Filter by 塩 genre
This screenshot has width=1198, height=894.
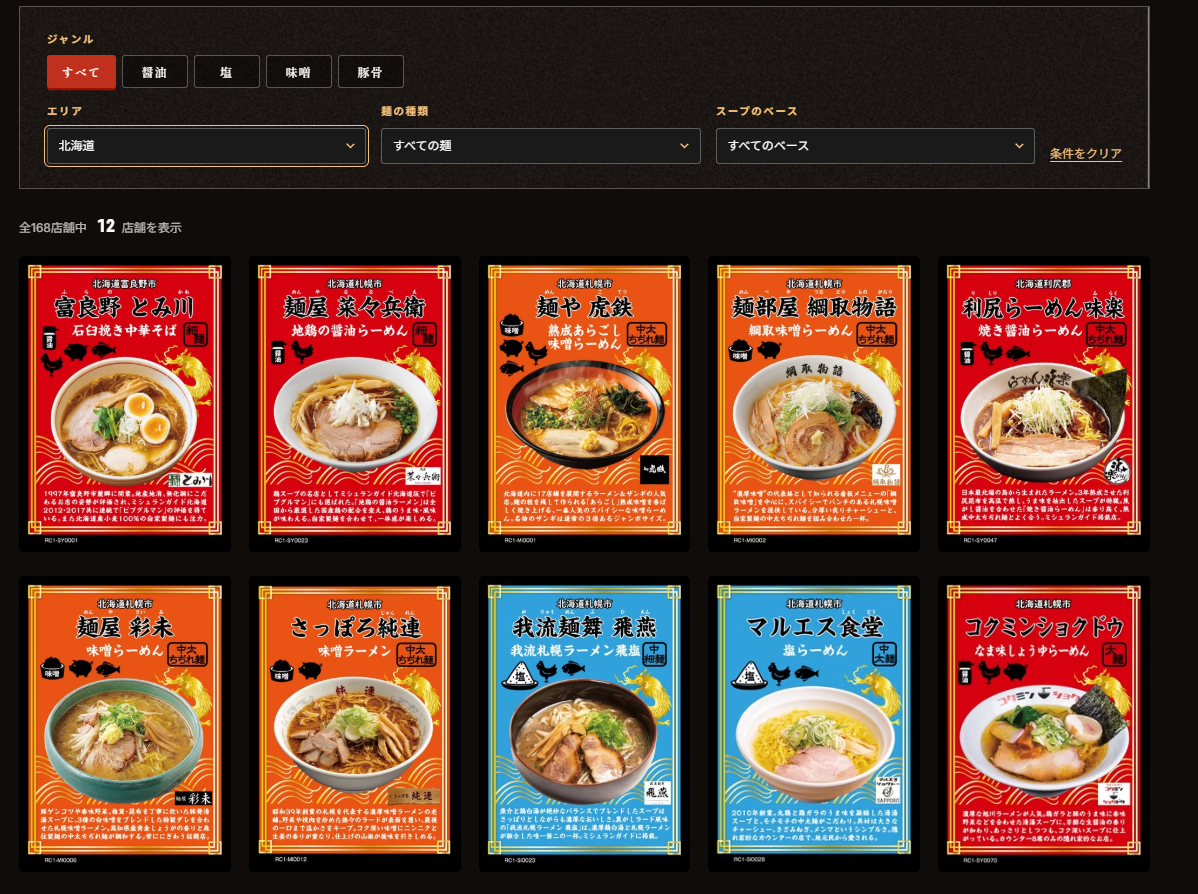pos(226,72)
